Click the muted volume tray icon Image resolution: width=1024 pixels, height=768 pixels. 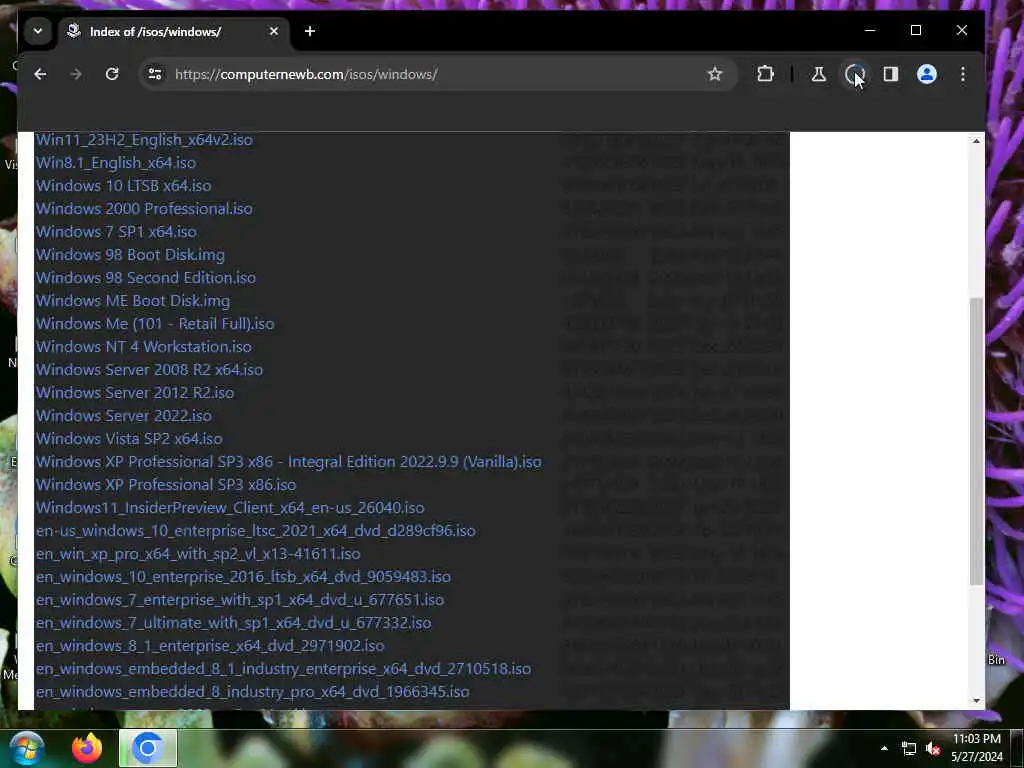(x=933, y=748)
